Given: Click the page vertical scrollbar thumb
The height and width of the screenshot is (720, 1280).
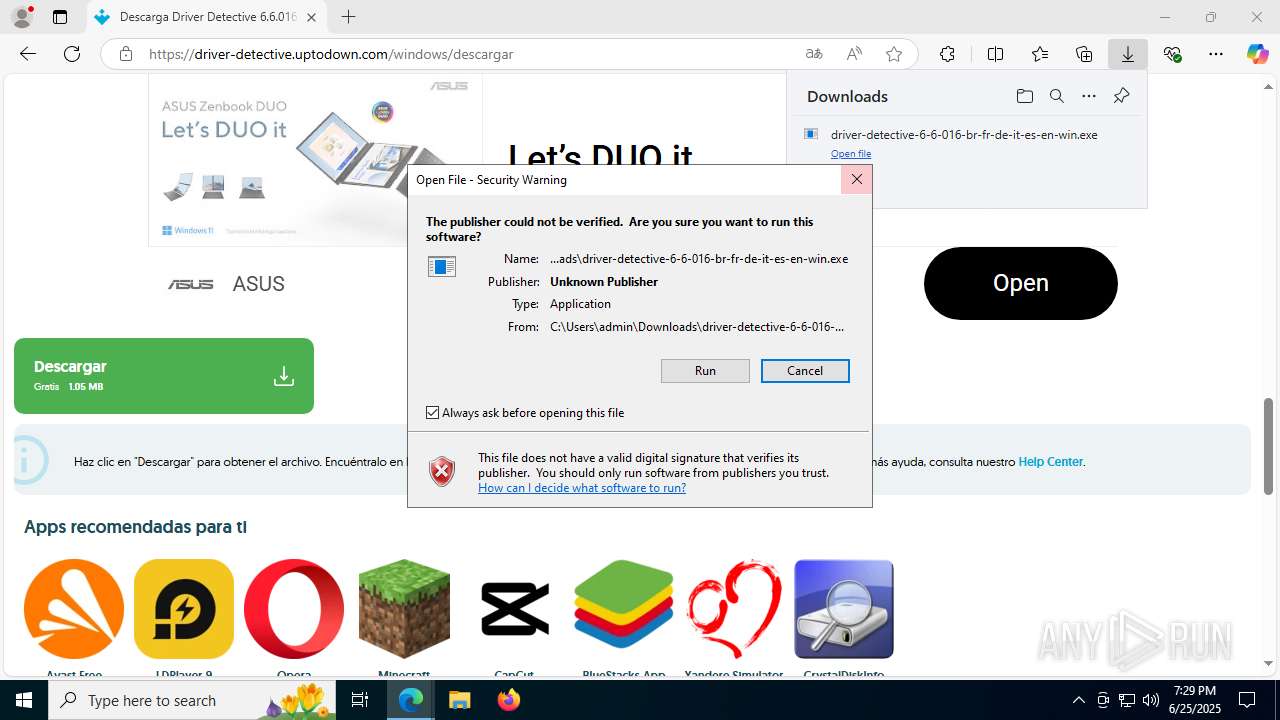Looking at the screenshot, I should click(x=1268, y=446).
